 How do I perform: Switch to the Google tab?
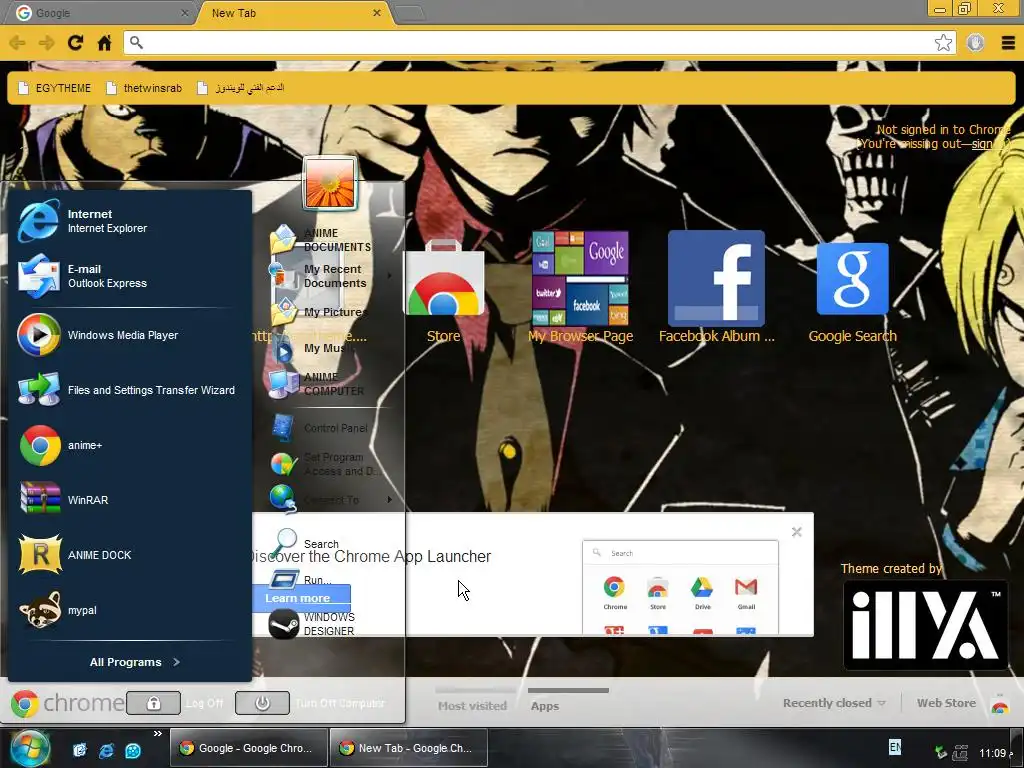pos(99,12)
